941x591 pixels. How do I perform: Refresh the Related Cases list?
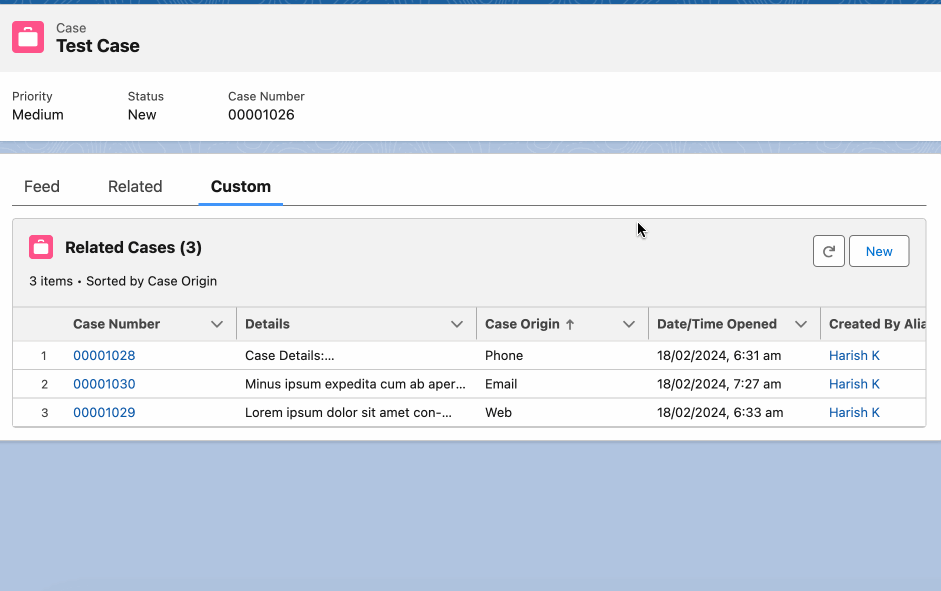pos(829,251)
